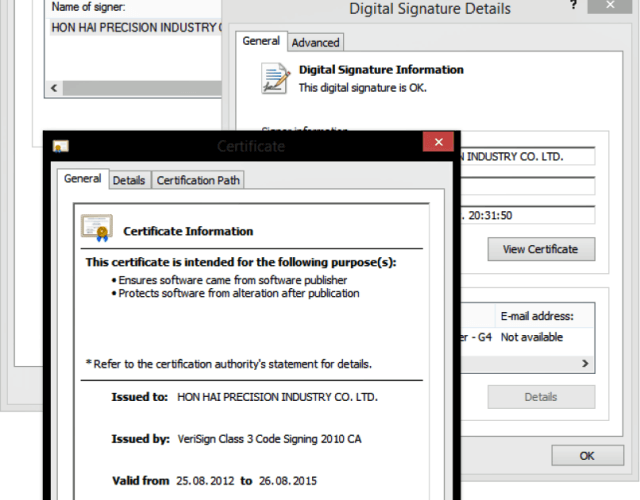The image size is (640, 500).
Task: Click the Digital Signature Information document icon
Action: coord(276,79)
